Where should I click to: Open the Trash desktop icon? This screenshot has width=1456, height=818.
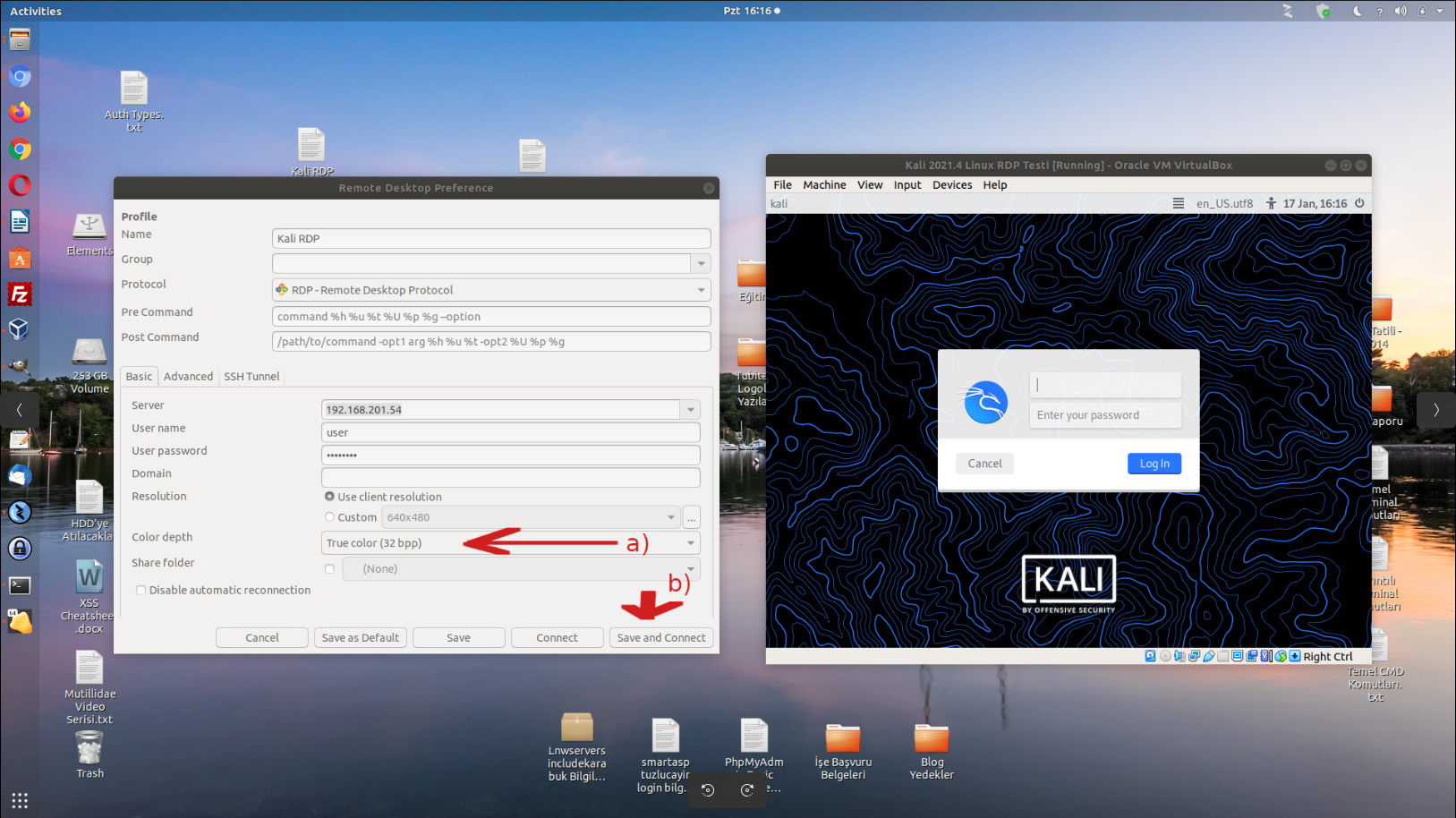pos(89,752)
